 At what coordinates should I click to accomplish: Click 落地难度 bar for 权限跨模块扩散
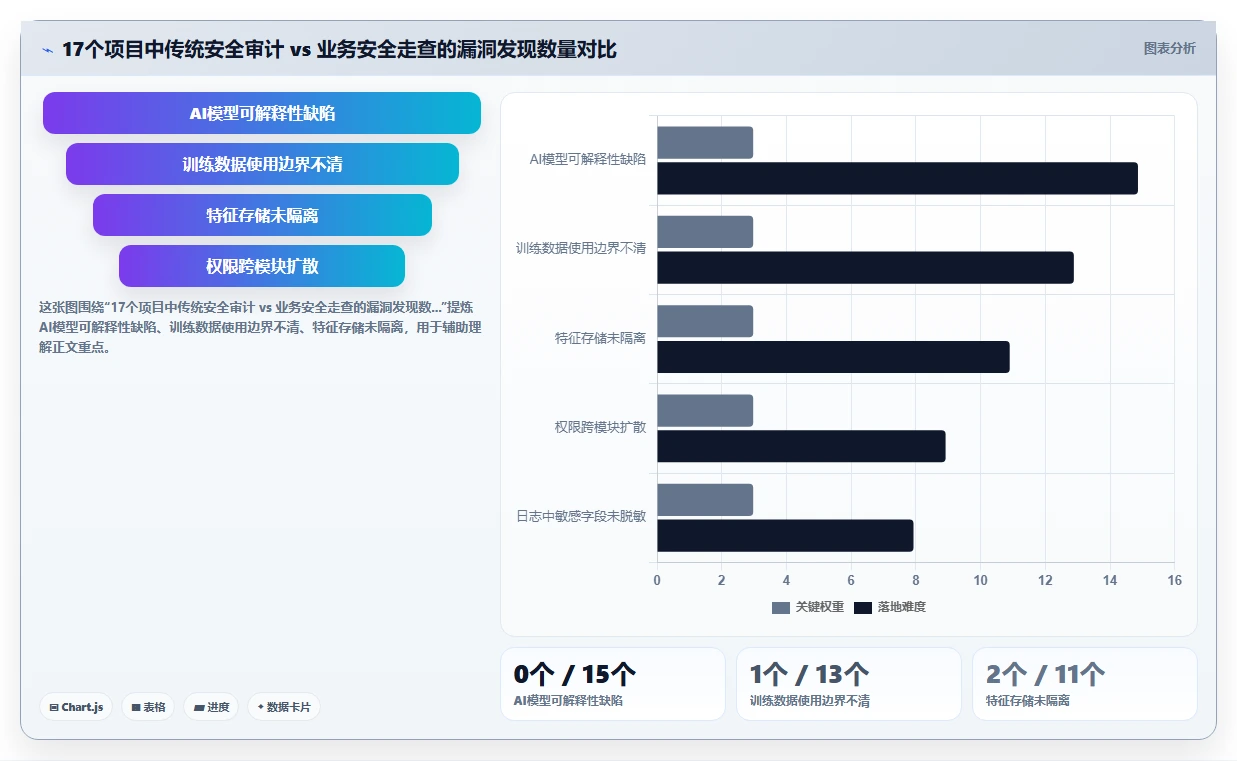pos(801,446)
